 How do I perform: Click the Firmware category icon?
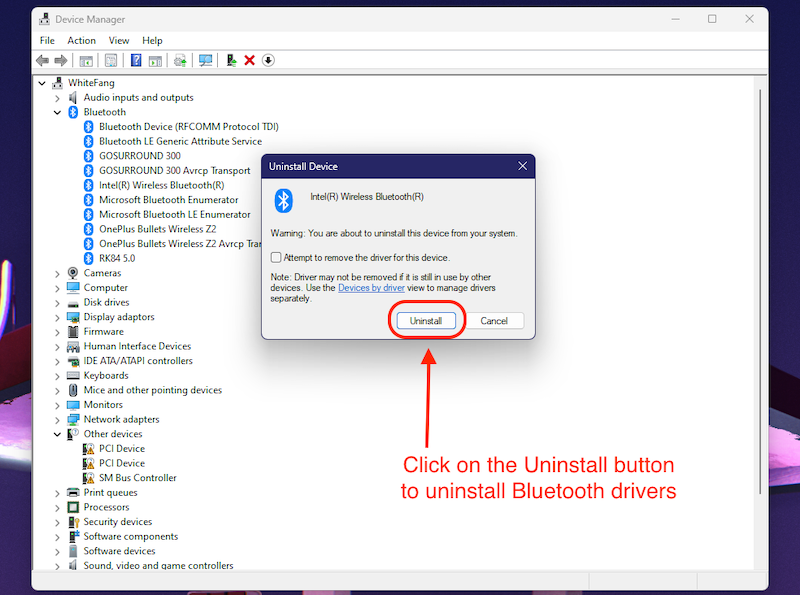(x=73, y=332)
